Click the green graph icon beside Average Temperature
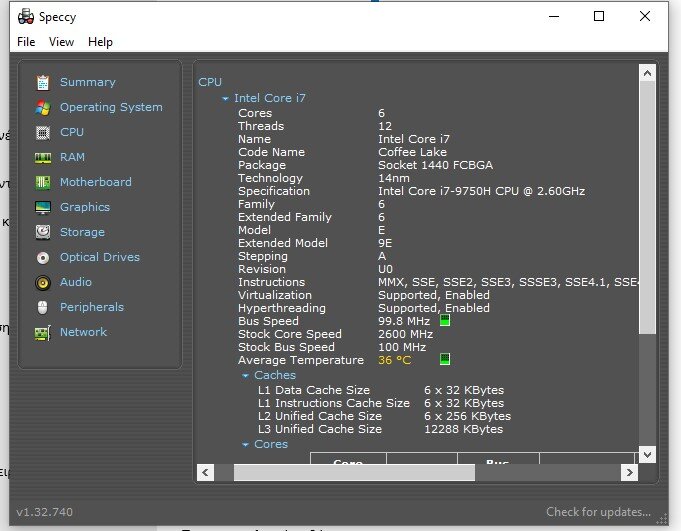This screenshot has height=531, width=681. [x=445, y=359]
